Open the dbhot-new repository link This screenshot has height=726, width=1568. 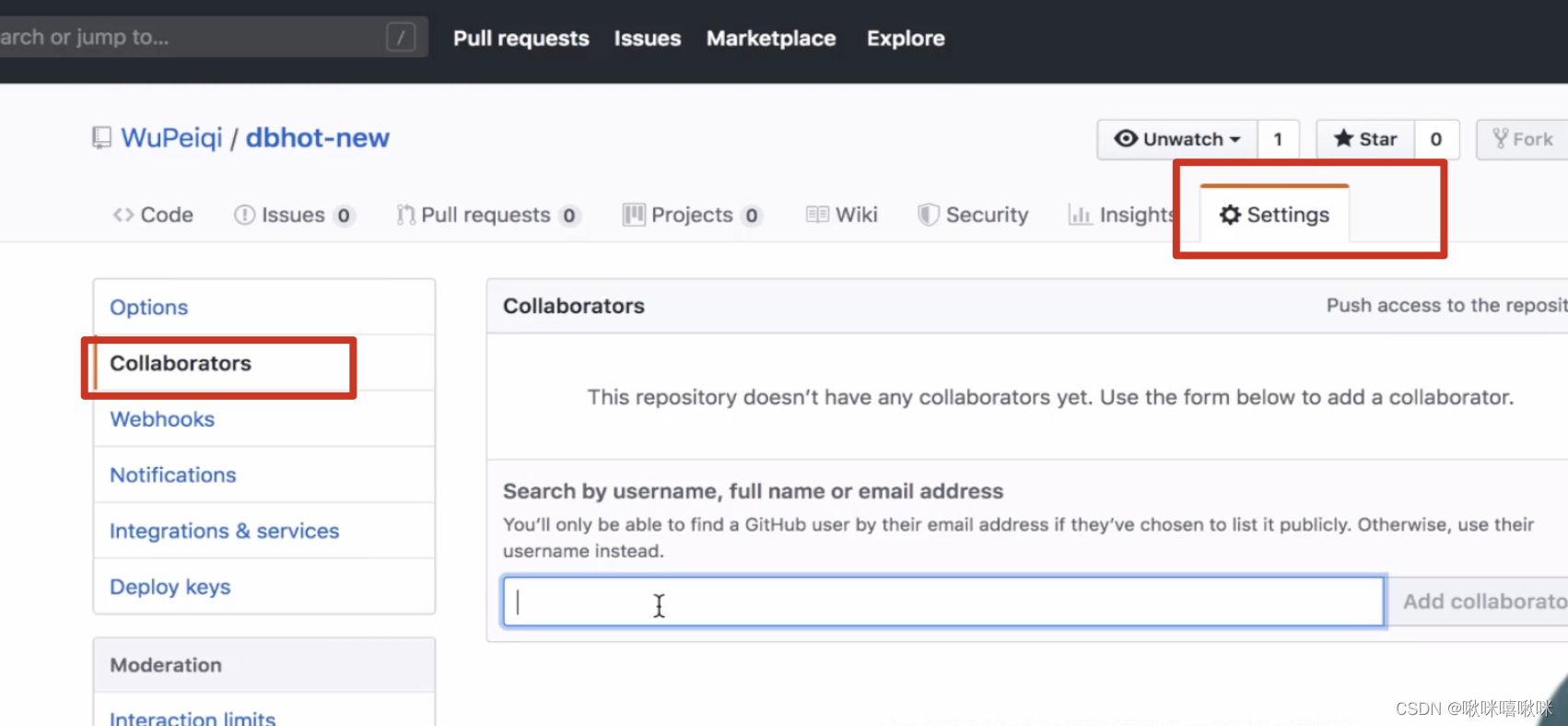coord(317,138)
